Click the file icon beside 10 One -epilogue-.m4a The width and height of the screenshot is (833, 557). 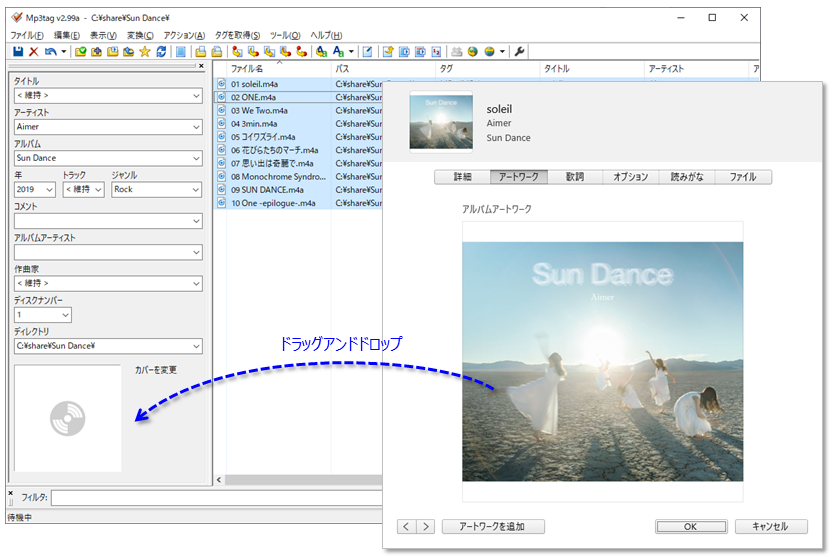pos(222,202)
